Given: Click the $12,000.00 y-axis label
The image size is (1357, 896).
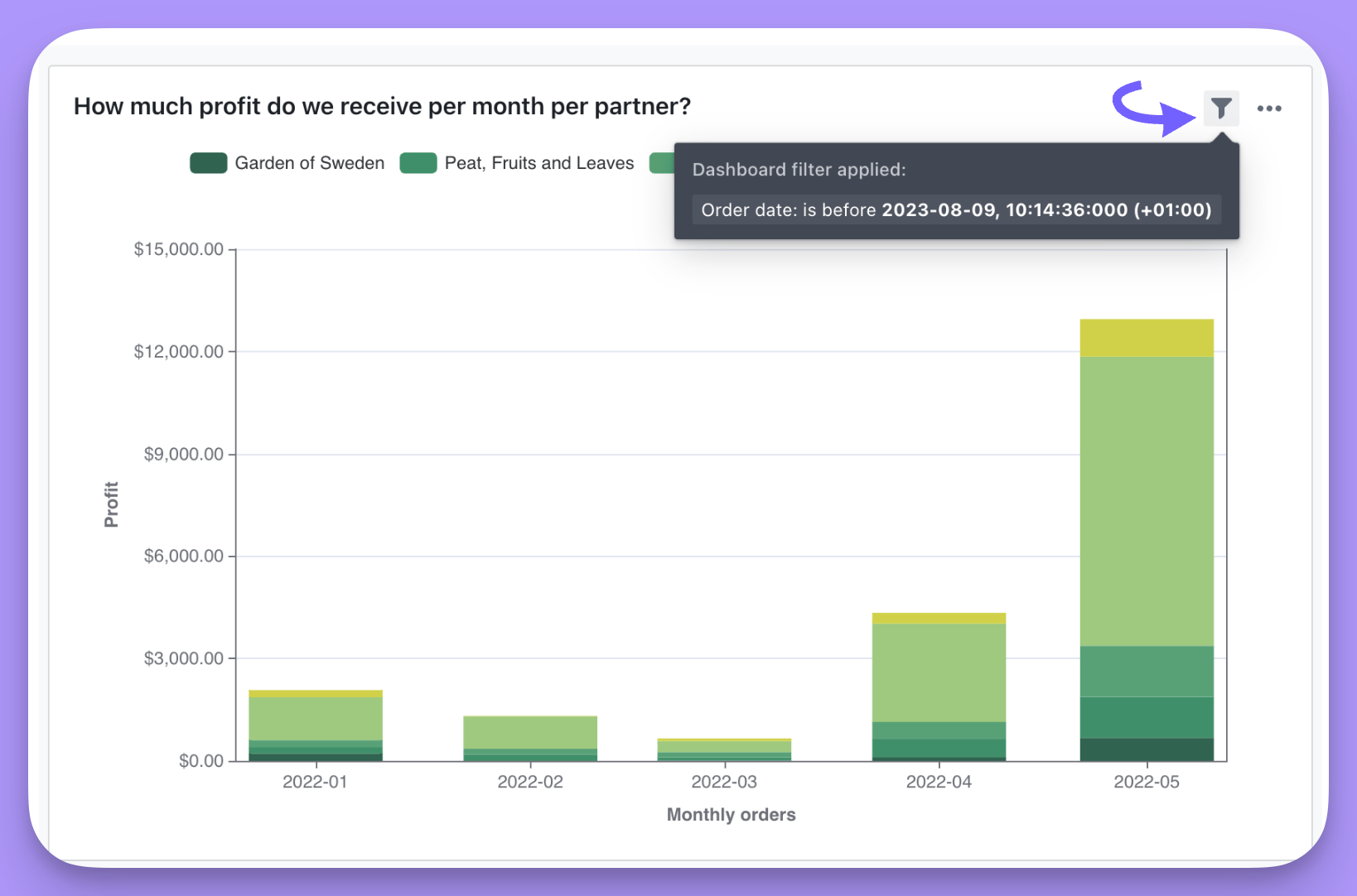Looking at the screenshot, I should click(x=179, y=352).
